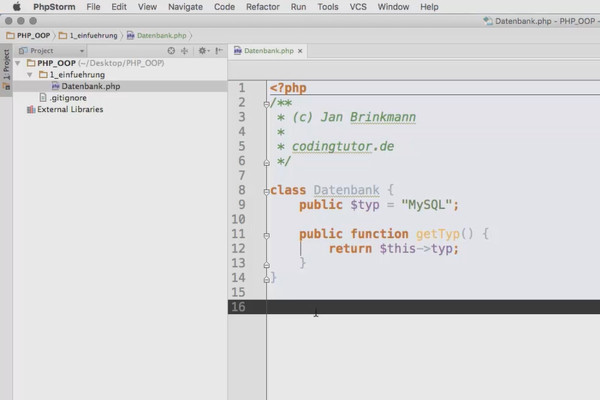Image resolution: width=600 pixels, height=400 pixels.
Task: Click the getTyp method name
Action: click(x=437, y=233)
